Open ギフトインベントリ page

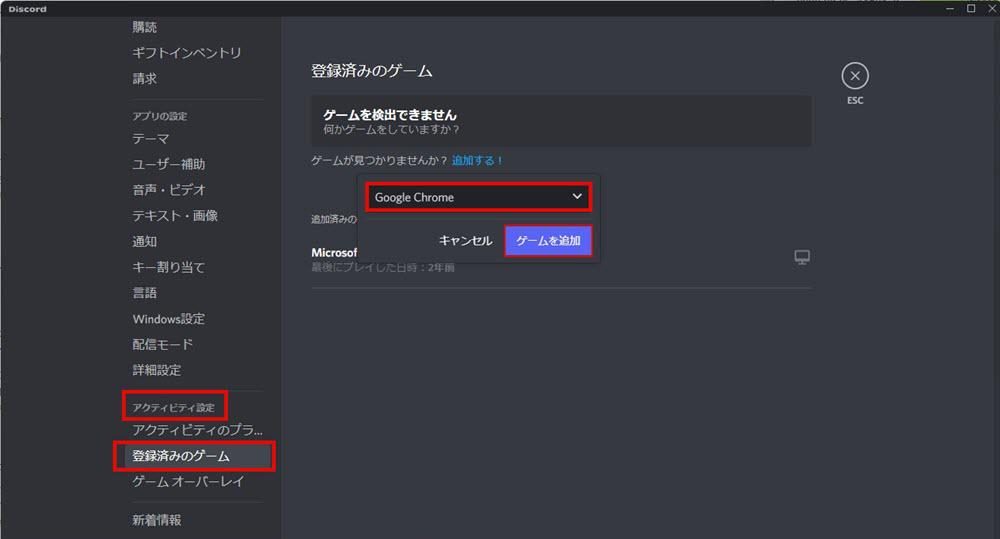click(187, 53)
